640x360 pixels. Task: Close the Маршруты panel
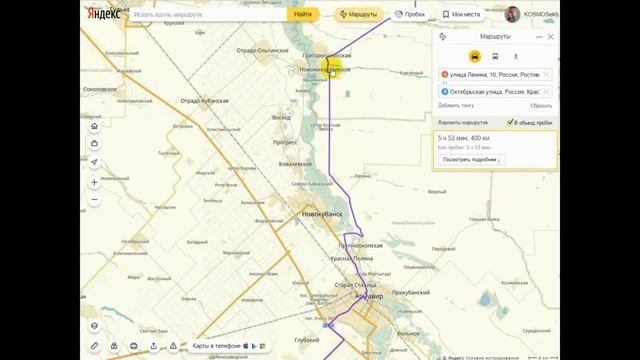tap(551, 37)
